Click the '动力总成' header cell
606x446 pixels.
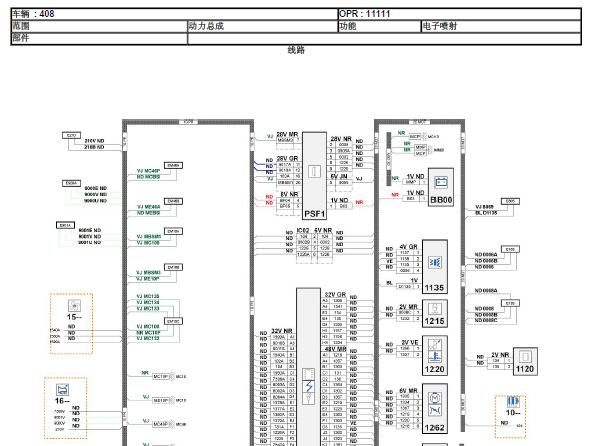coord(262,26)
